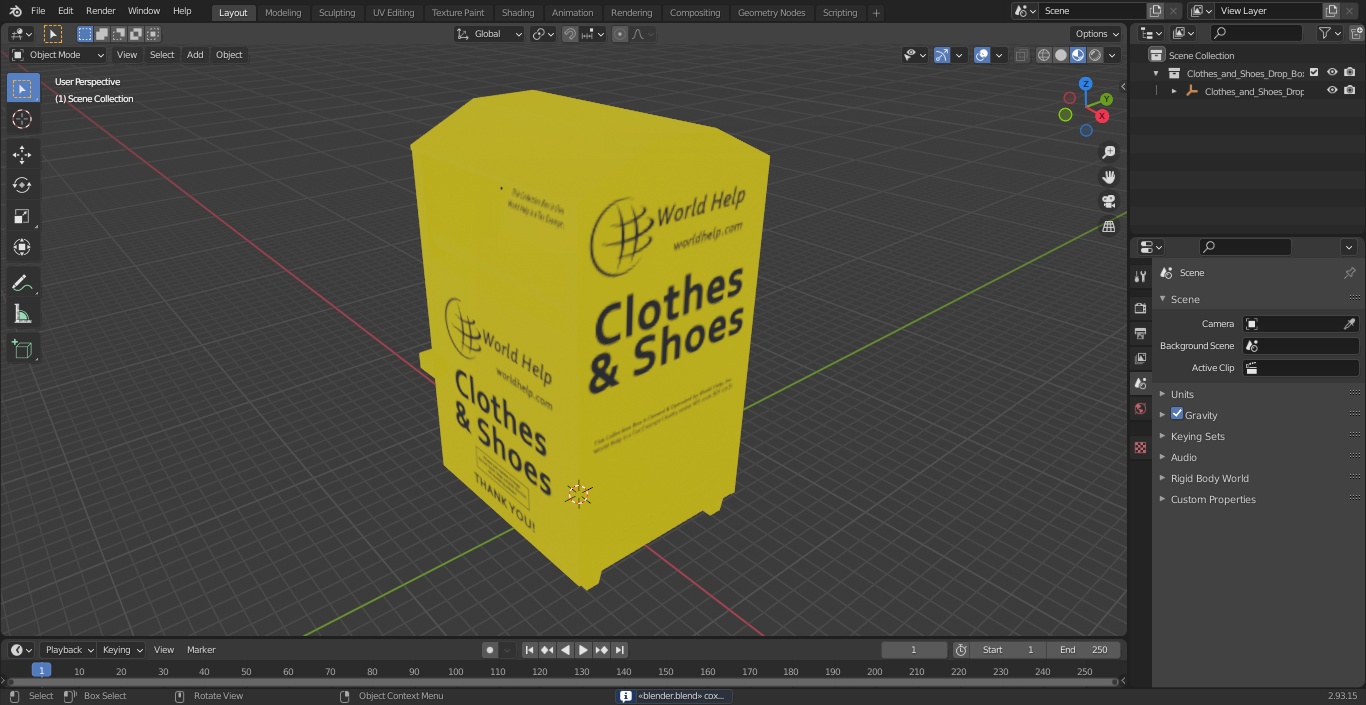Click the zoom view magnifier icon

pyautogui.click(x=1108, y=152)
